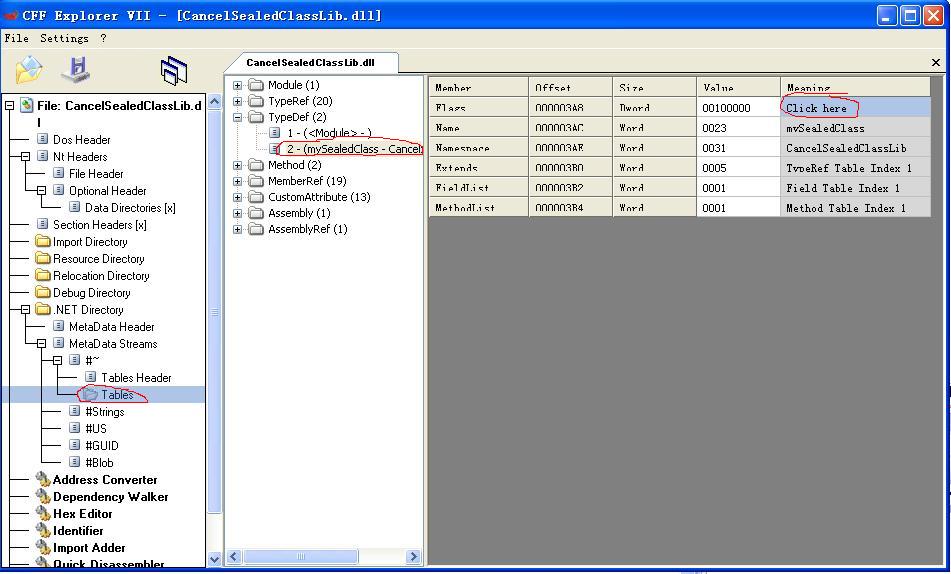Image resolution: width=951 pixels, height=574 pixels.
Task: Select the #~ stream node
Action: pos(92,360)
